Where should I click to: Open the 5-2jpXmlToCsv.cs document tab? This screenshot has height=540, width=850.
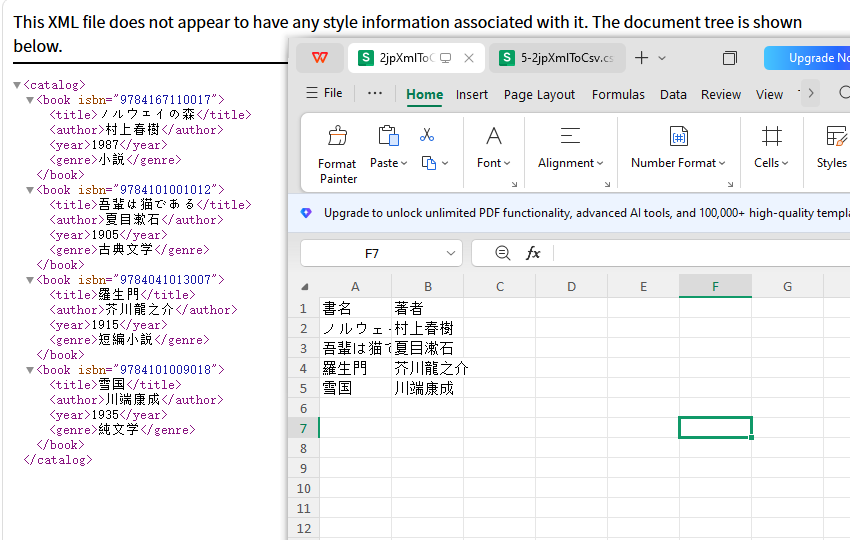point(557,58)
